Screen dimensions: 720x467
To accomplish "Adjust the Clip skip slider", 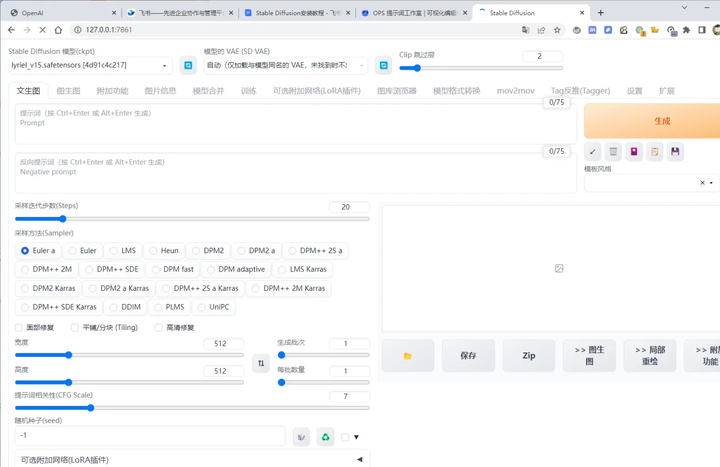I will point(481,68).
